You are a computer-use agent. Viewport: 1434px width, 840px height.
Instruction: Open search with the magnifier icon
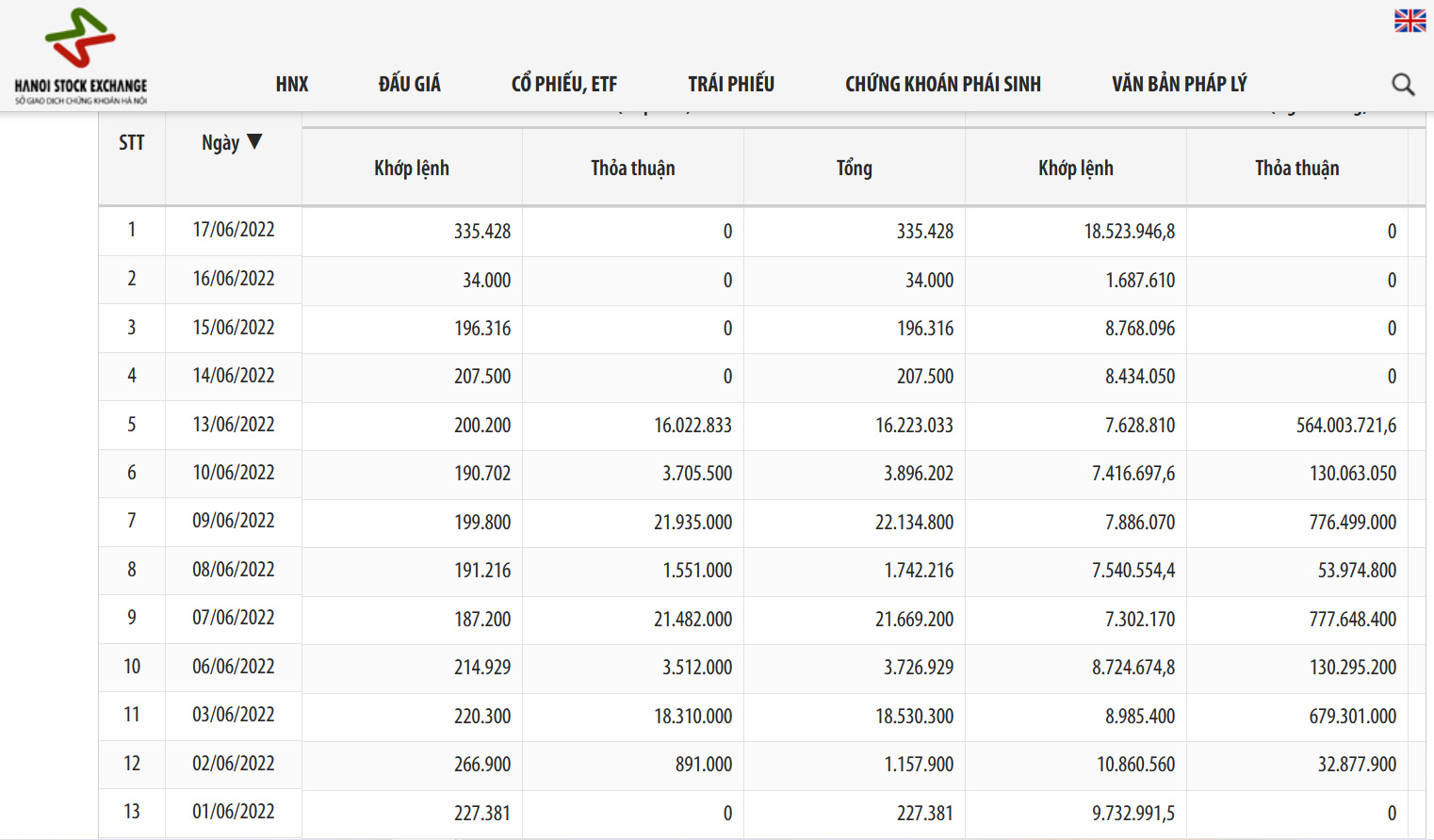pos(1403,85)
